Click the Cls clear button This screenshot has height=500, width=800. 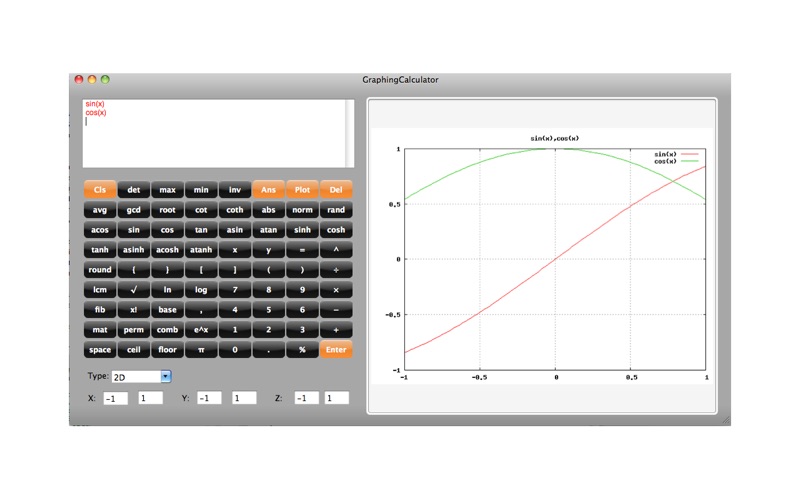100,190
